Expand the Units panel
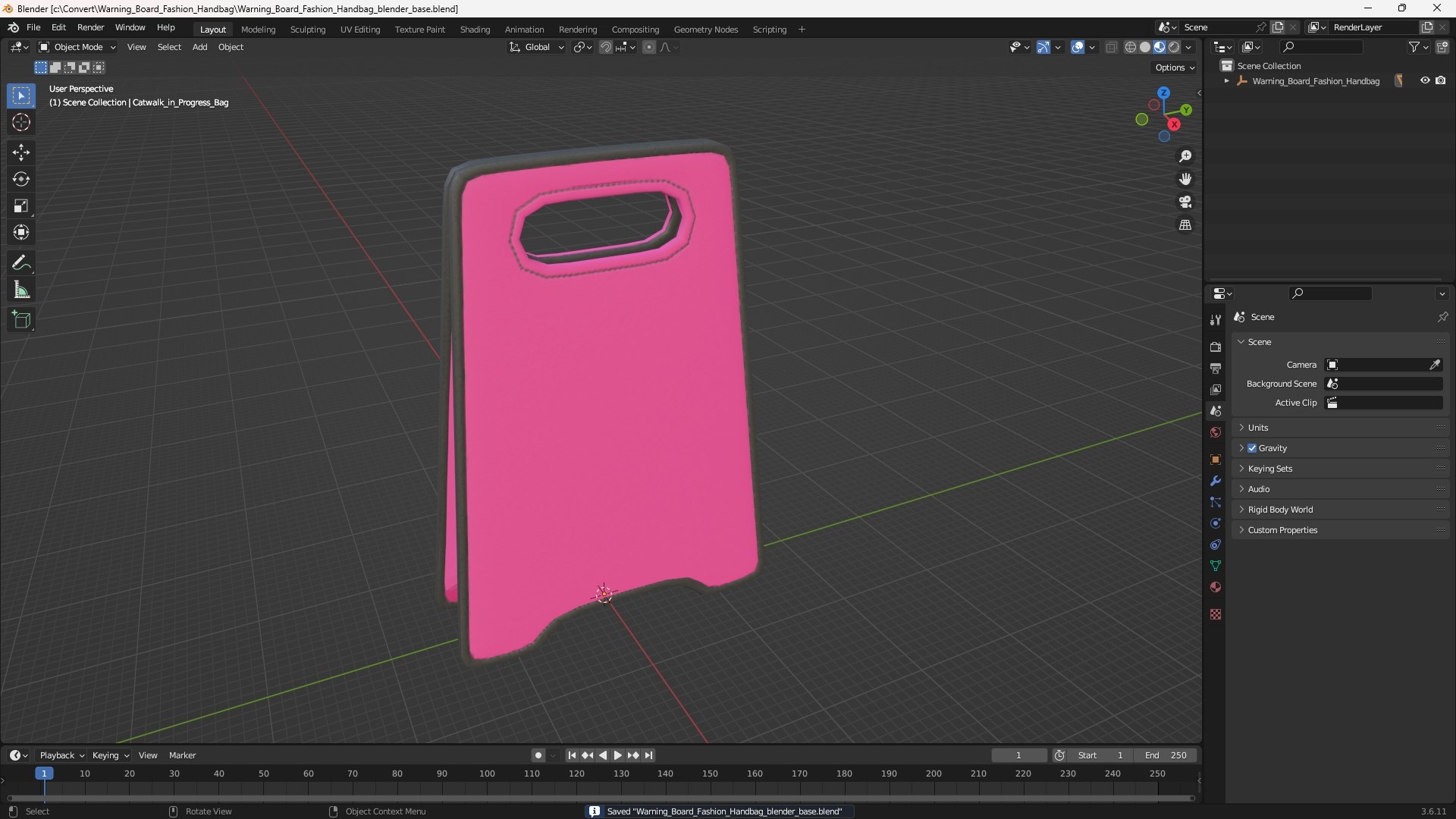Image resolution: width=1456 pixels, height=819 pixels. click(1258, 428)
